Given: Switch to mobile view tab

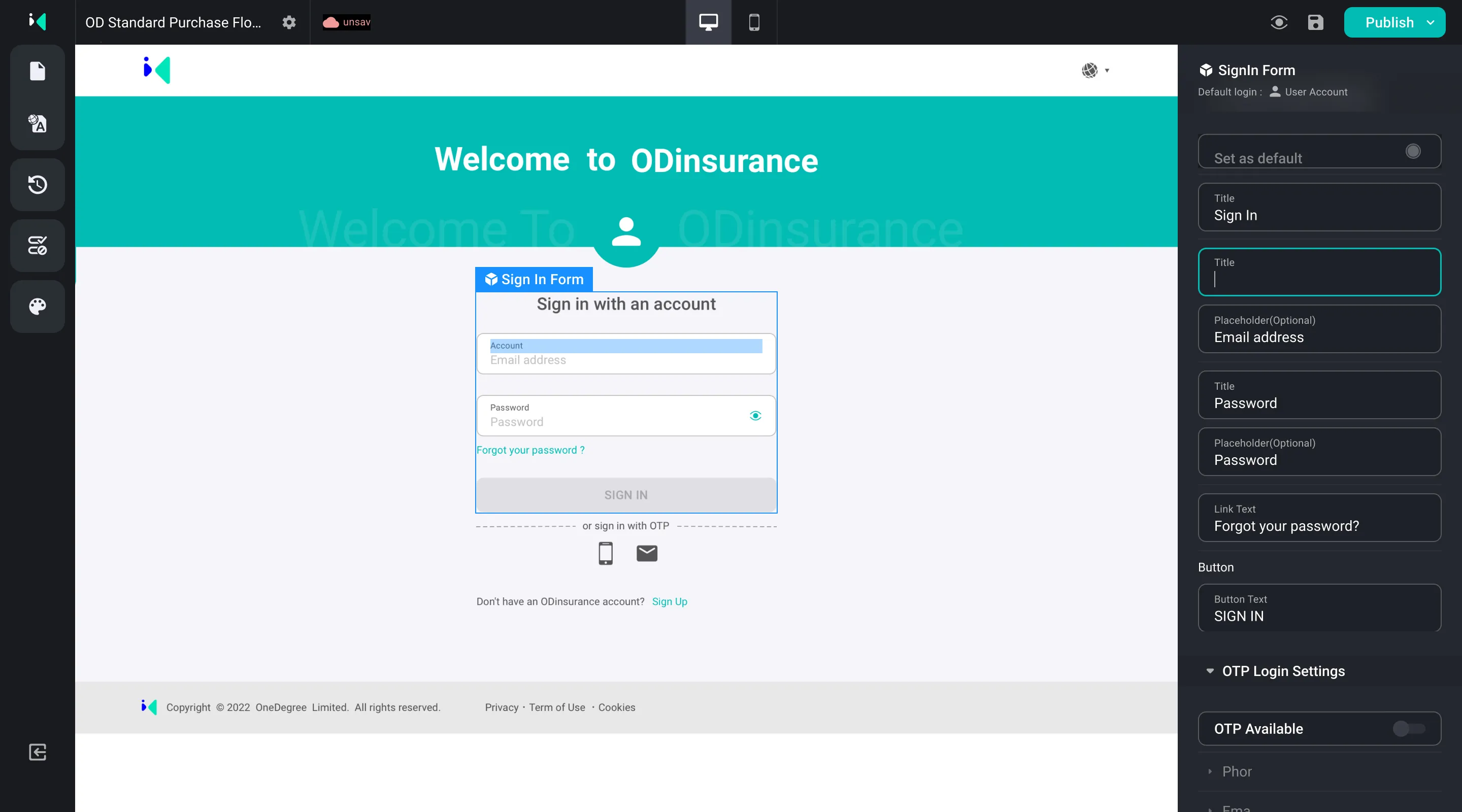Looking at the screenshot, I should (754, 22).
